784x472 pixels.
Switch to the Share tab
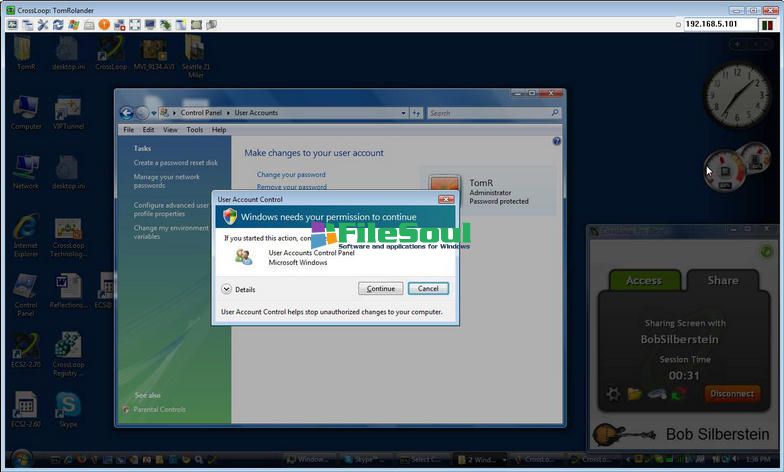tap(723, 281)
